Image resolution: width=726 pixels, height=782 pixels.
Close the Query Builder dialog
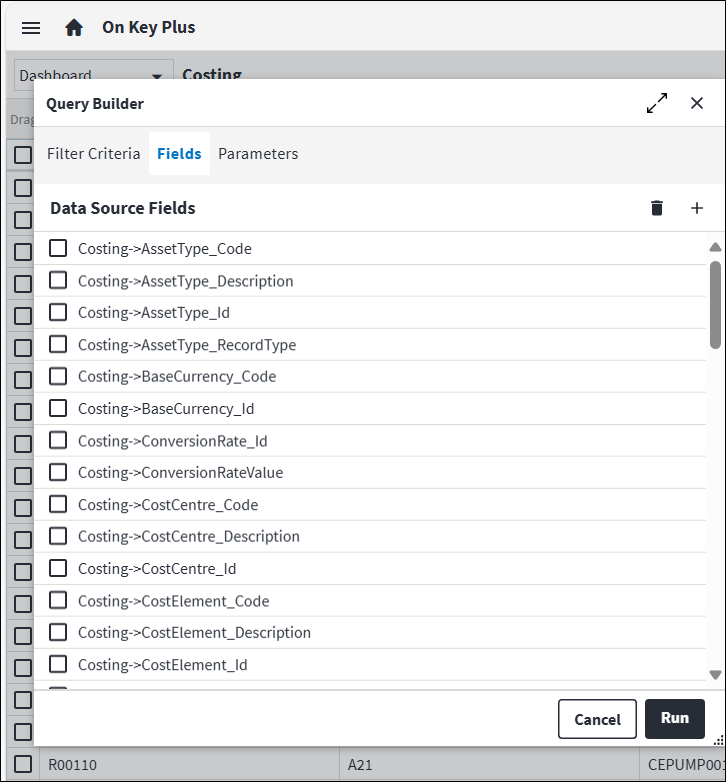(697, 103)
